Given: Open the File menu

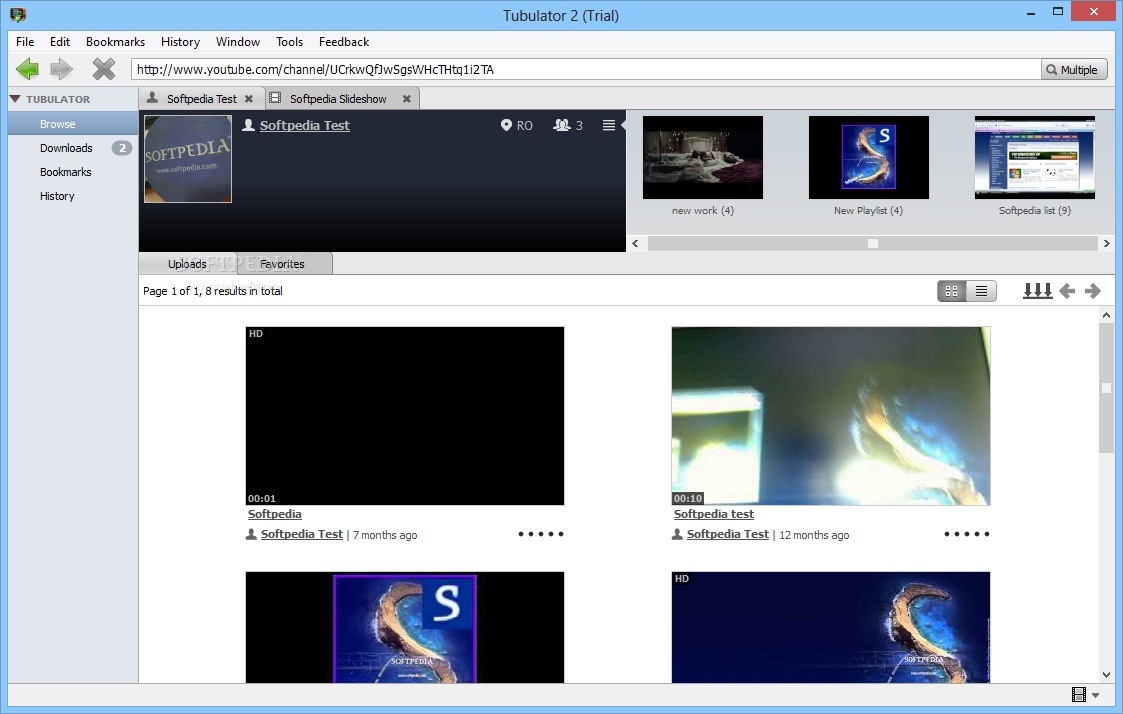Looking at the screenshot, I should point(25,42).
